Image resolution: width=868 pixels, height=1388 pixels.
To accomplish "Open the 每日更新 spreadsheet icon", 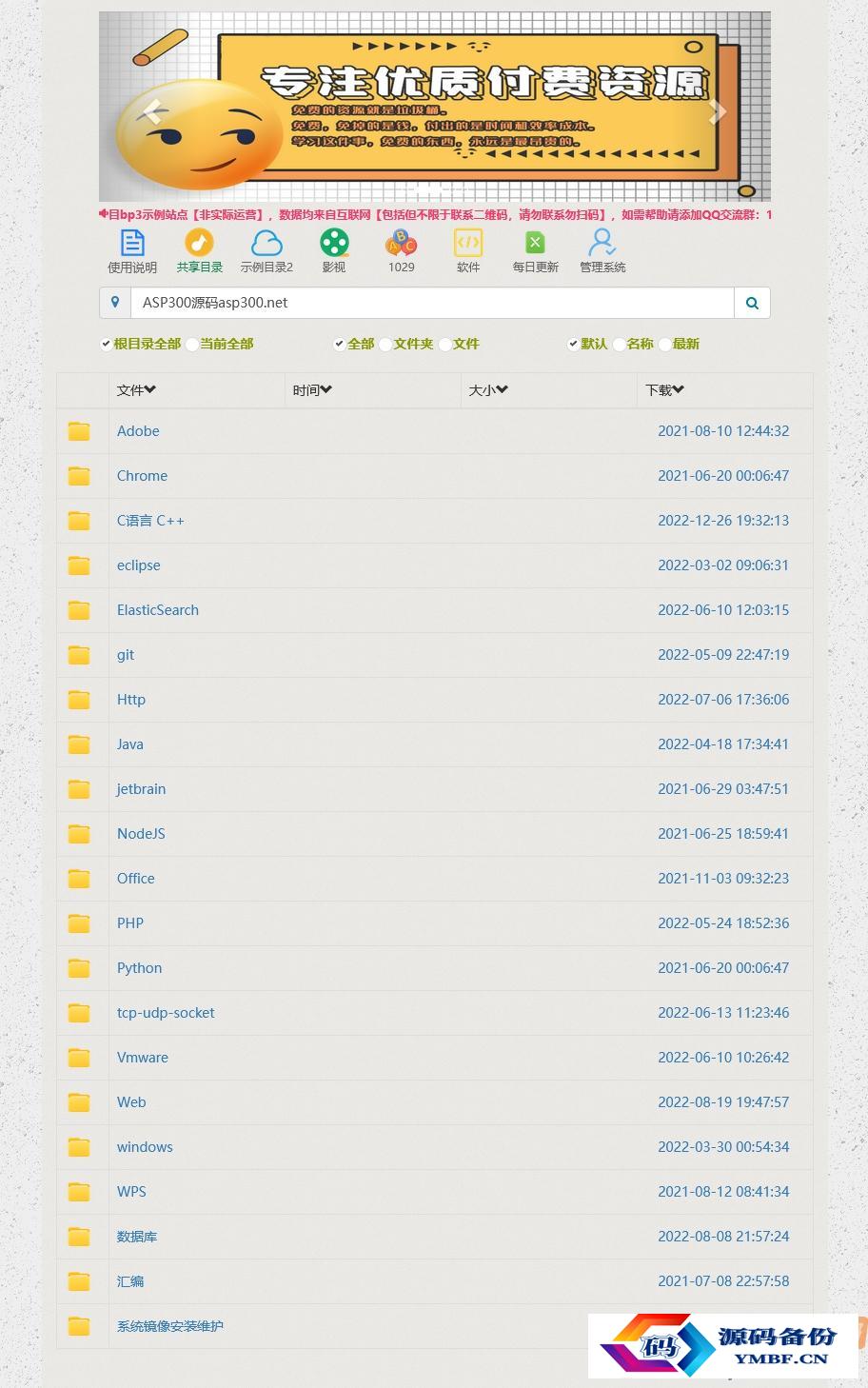I will pyautogui.click(x=535, y=243).
